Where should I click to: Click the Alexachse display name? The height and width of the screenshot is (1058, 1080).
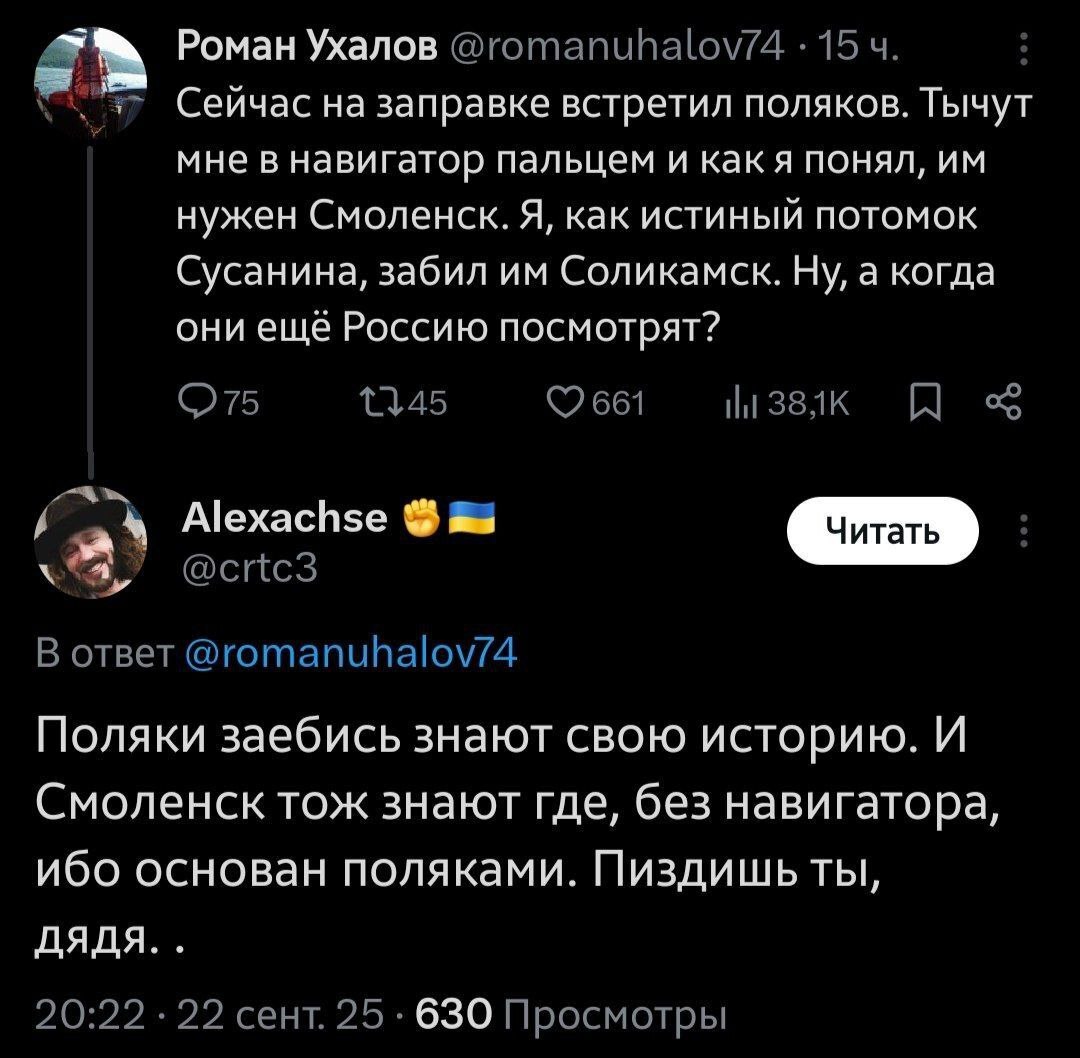[287, 518]
